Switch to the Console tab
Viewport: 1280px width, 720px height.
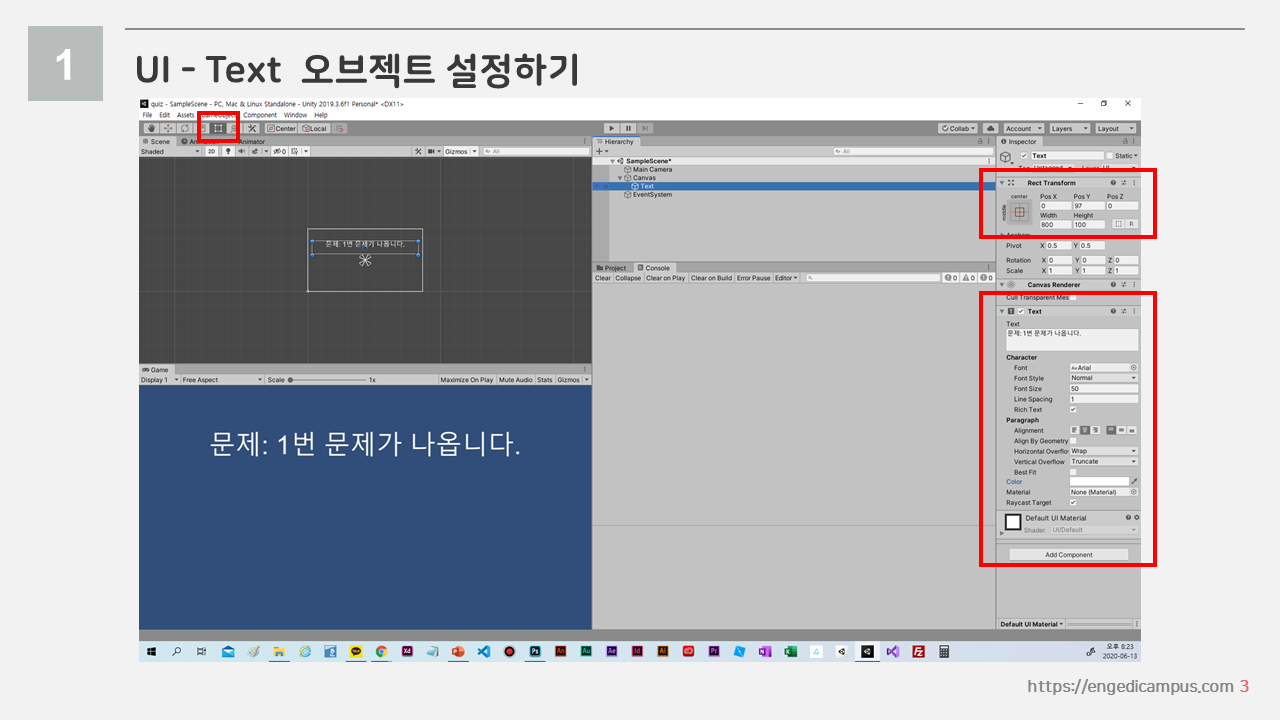[x=654, y=268]
